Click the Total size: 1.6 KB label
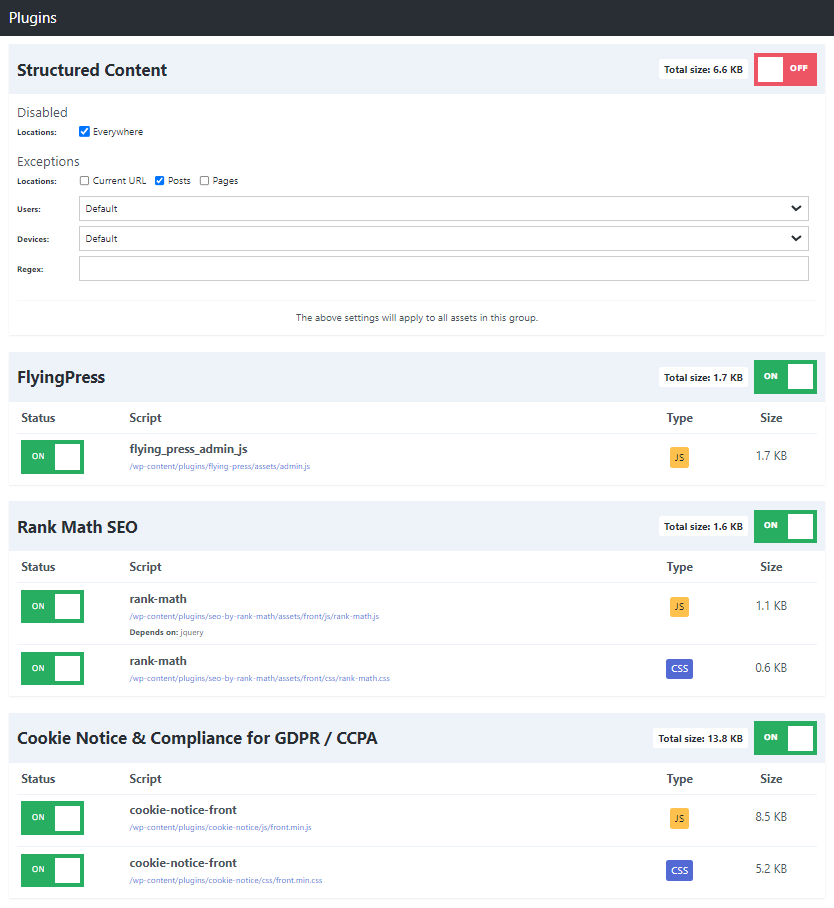The width and height of the screenshot is (834, 908). pos(703,526)
